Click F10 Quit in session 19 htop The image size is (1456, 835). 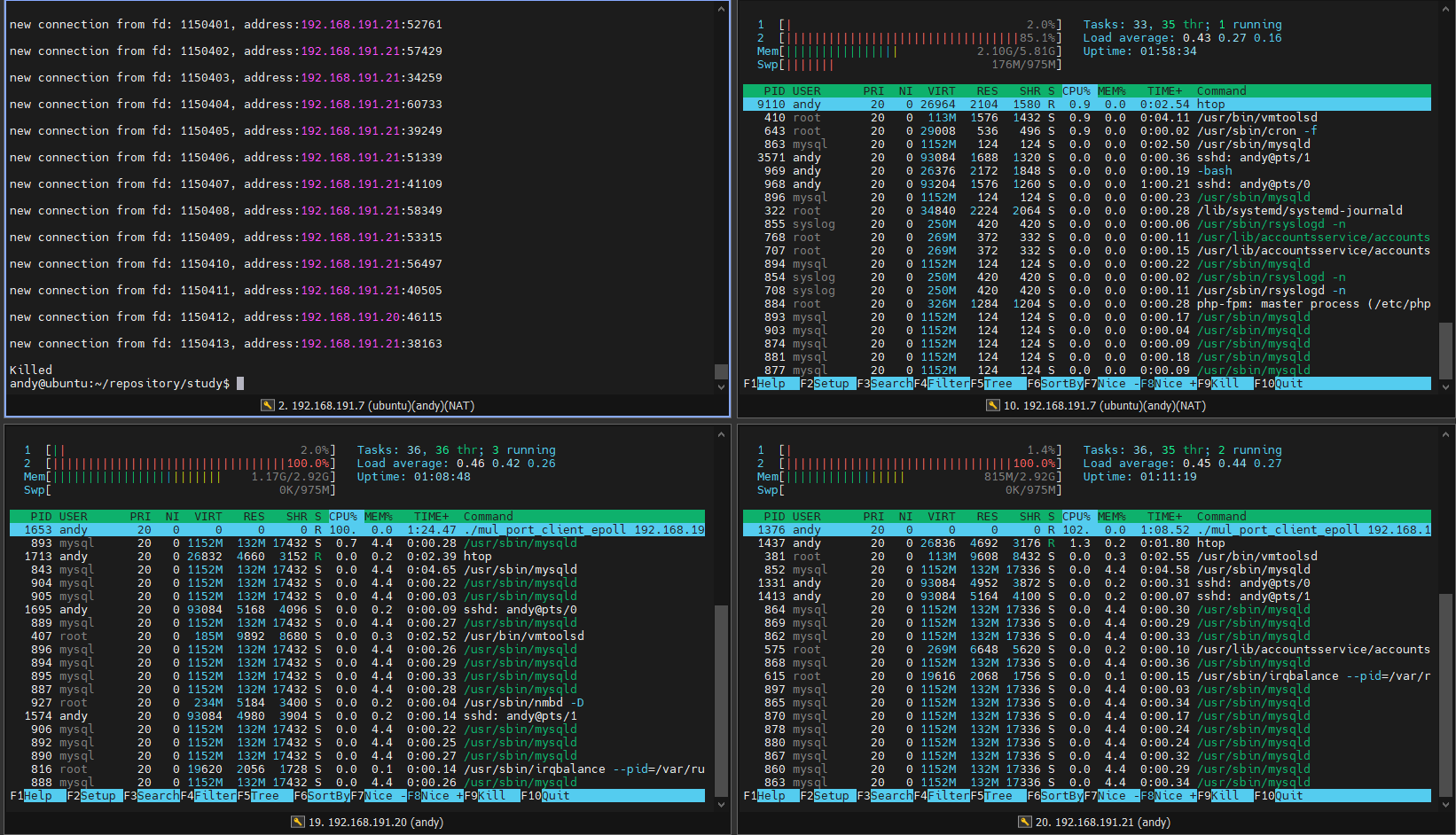(x=545, y=796)
